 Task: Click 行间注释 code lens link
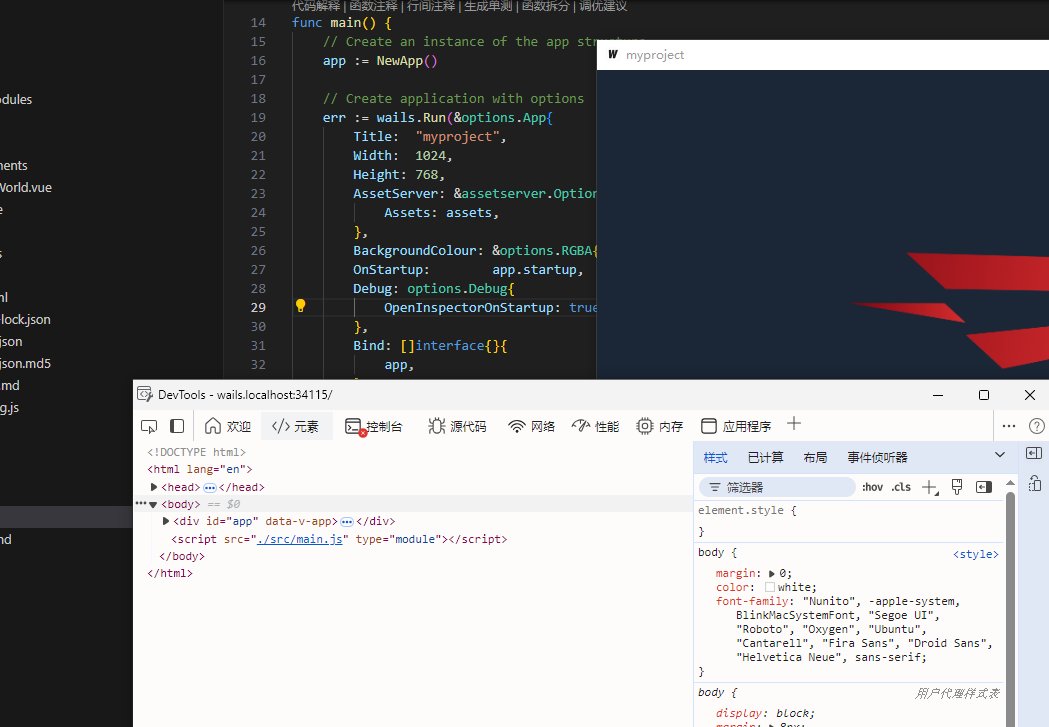point(431,6)
